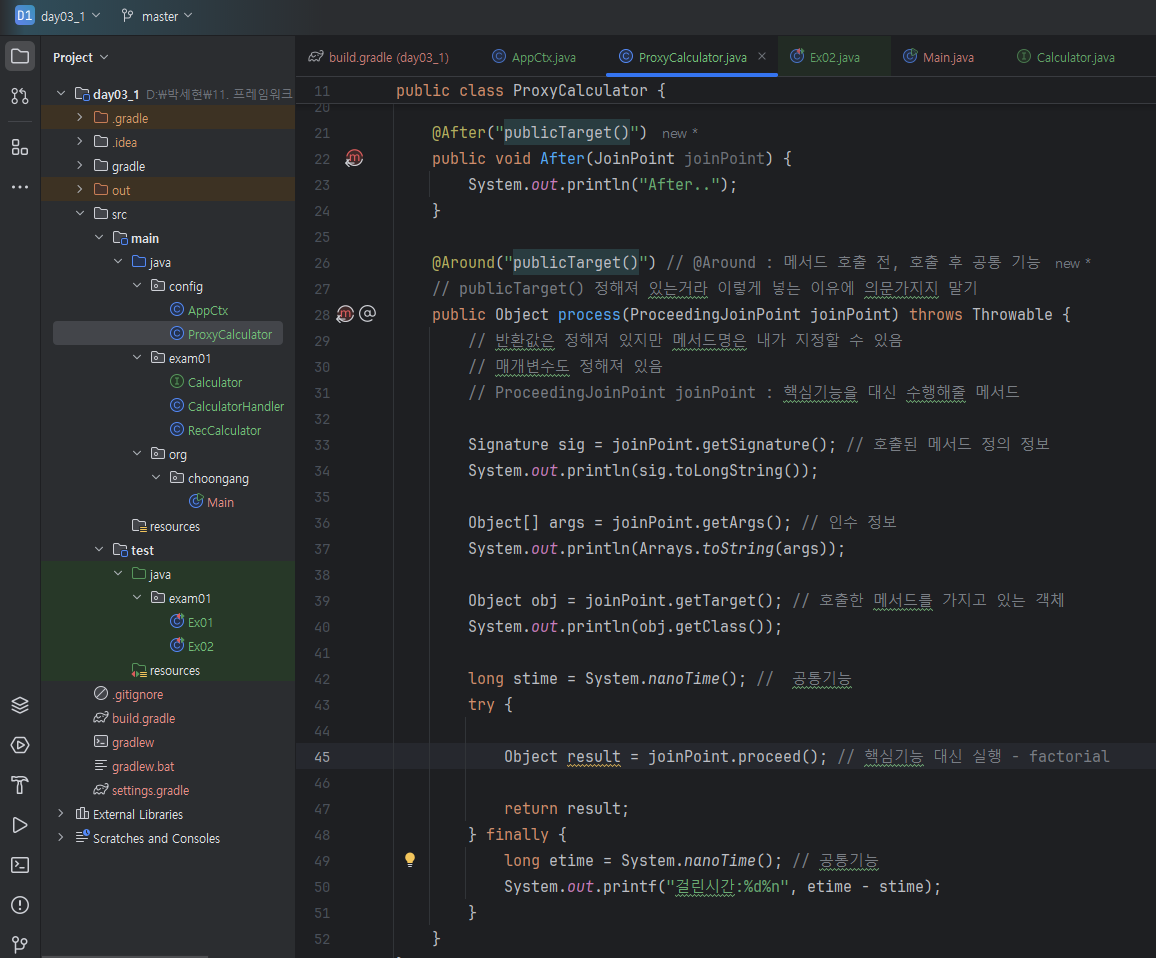Viewport: 1156px width, 958px height.
Task: Open the Problems tool window icon
Action: (x=20, y=905)
